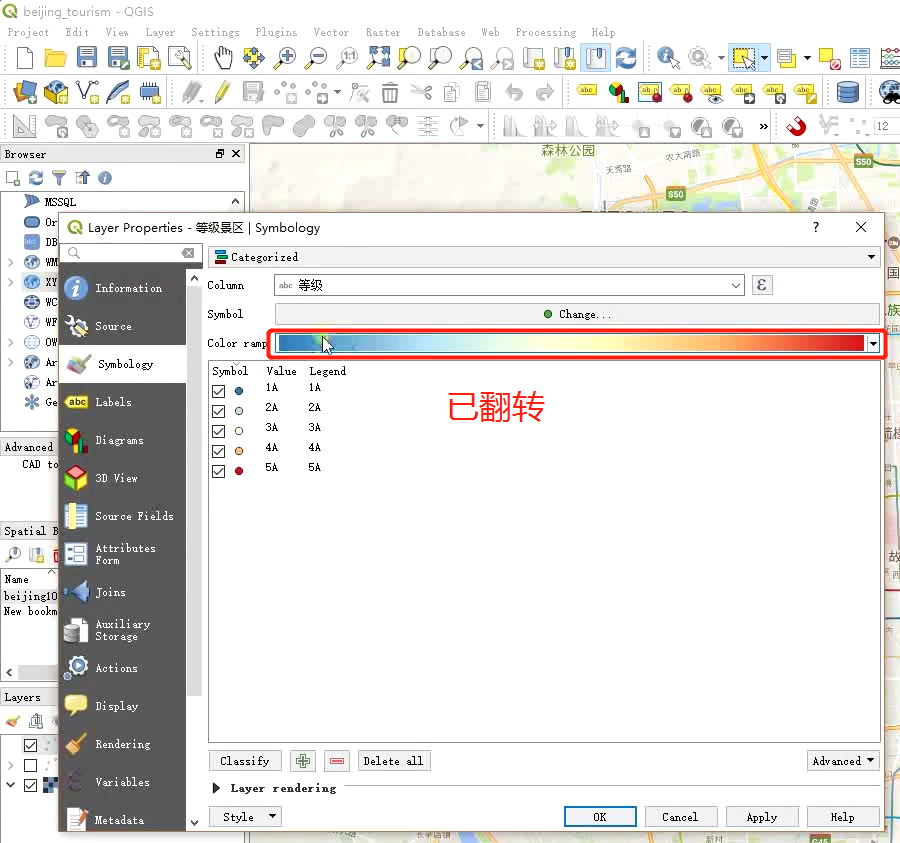Click the expression builder button beside Column
Viewport: 900px width, 843px height.
click(761, 285)
